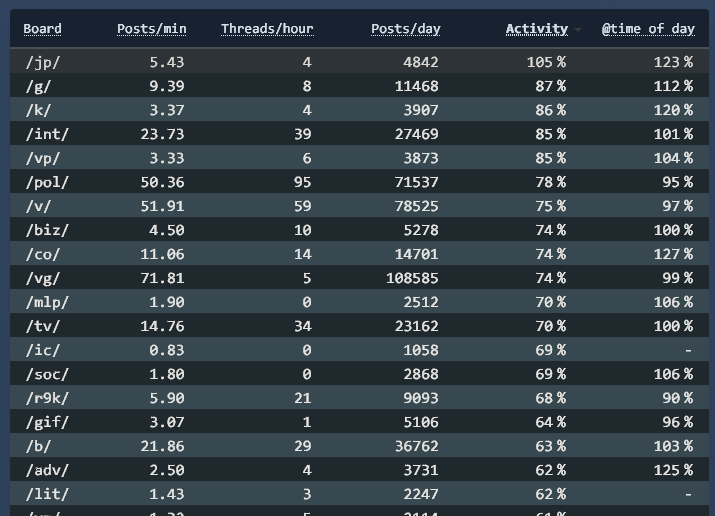
Task: Select the /g/ board name
Action: tap(38, 86)
